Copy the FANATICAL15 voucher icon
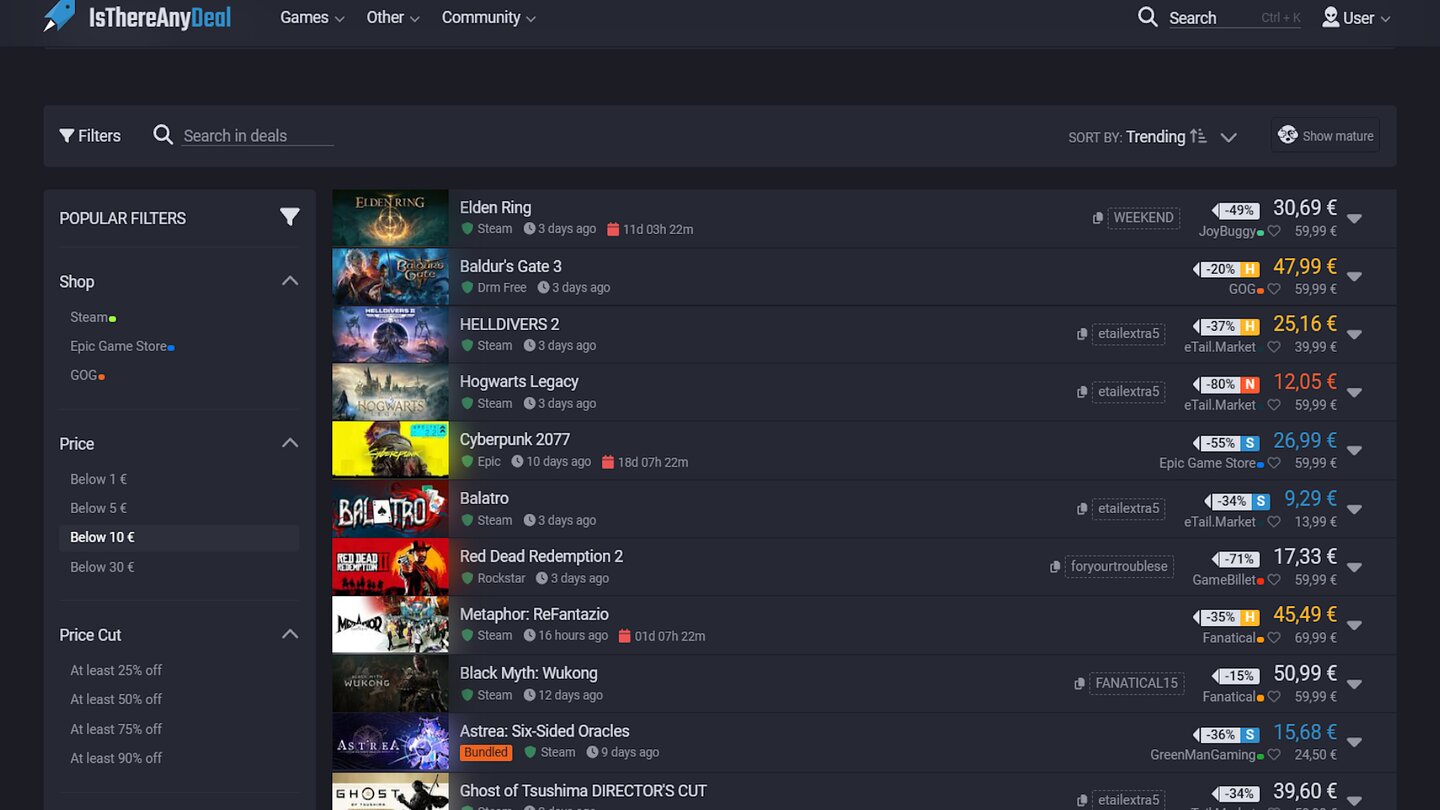The image size is (1440, 810). tap(1080, 684)
